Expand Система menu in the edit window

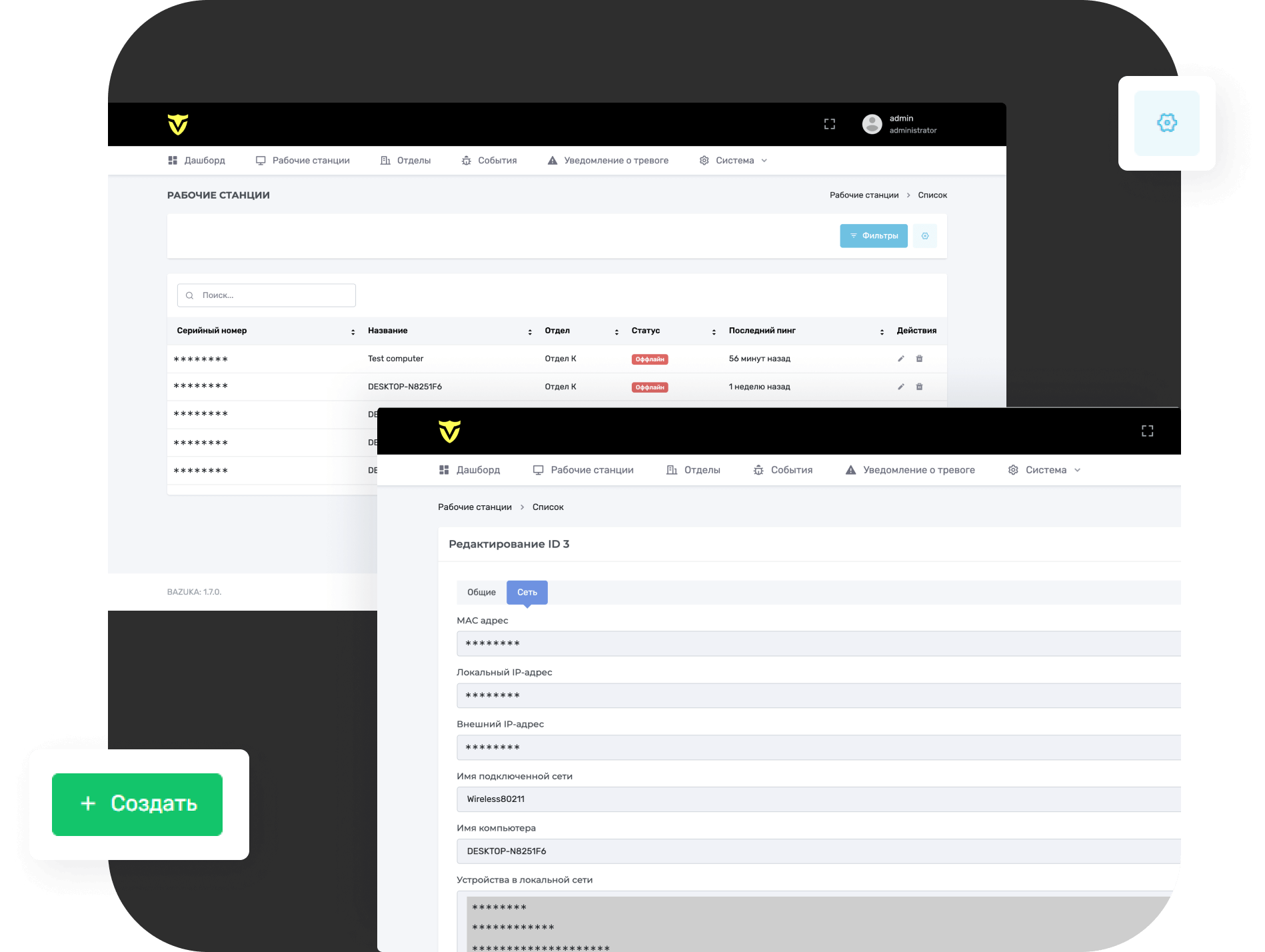1044,470
